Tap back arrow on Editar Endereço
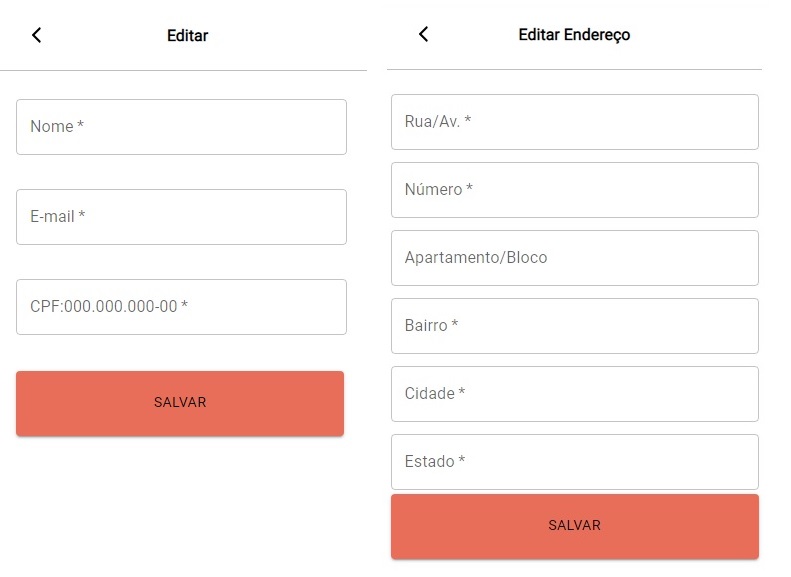Screen dimensions: 791x577 [423, 34]
